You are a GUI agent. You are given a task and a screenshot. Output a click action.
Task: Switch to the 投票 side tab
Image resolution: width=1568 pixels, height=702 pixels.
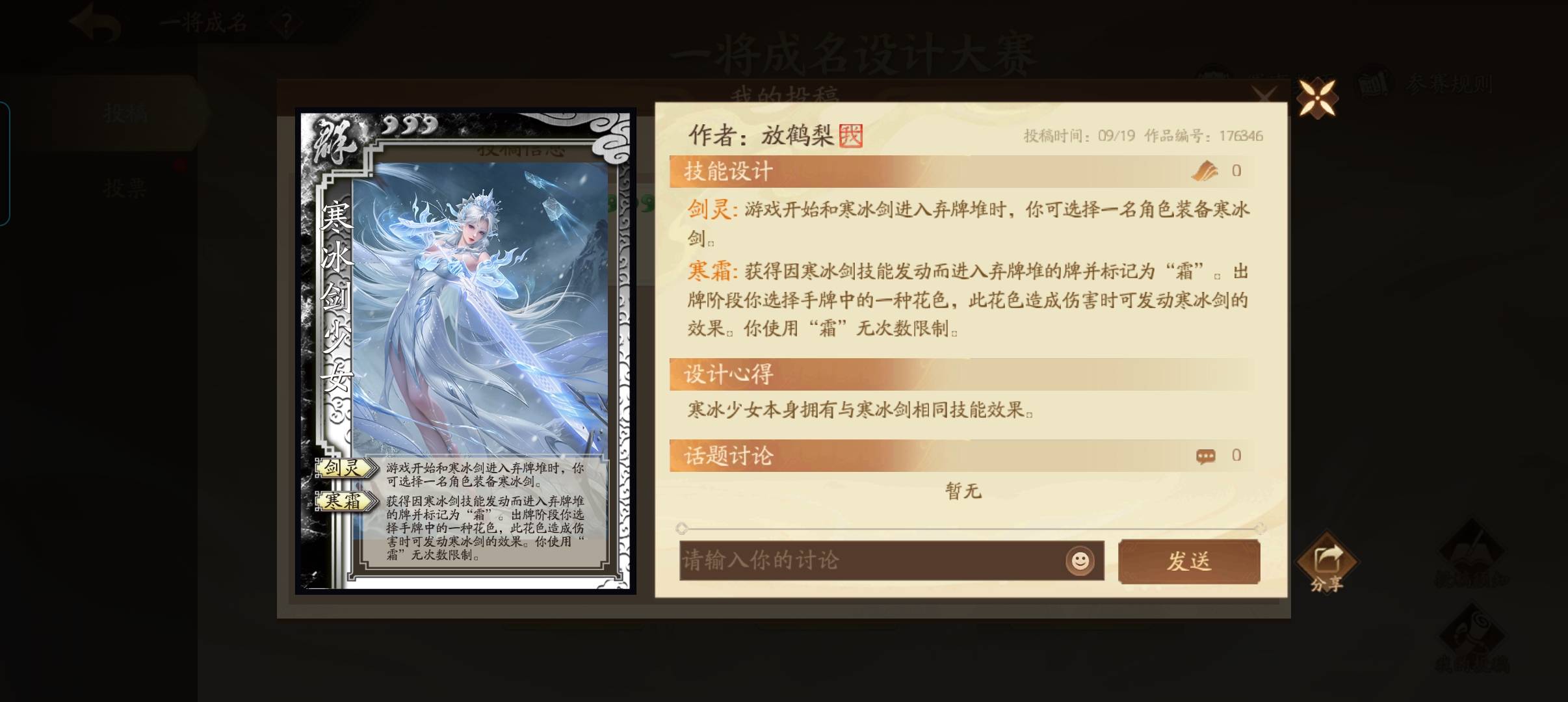(x=125, y=188)
